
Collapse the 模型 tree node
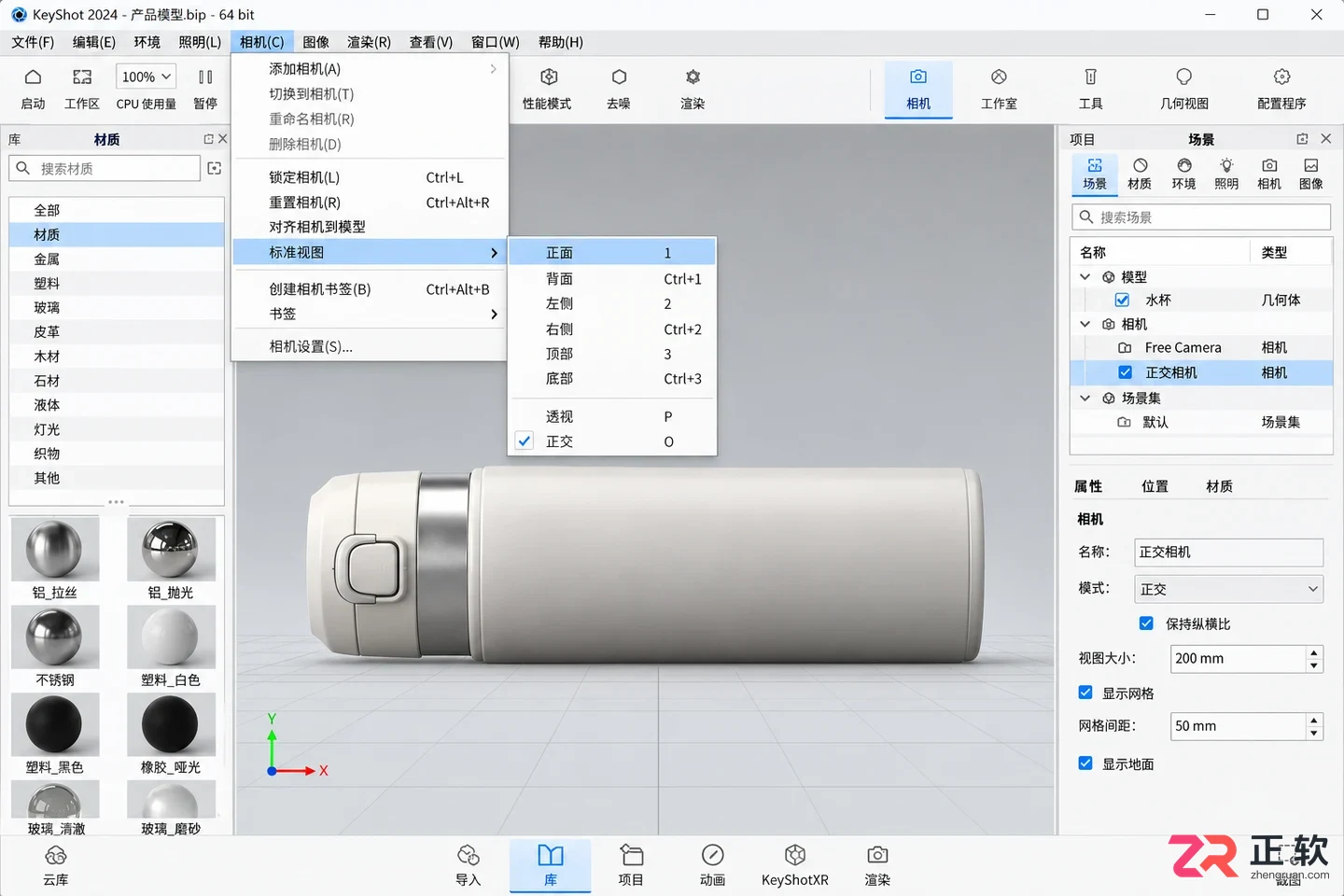click(x=1085, y=277)
